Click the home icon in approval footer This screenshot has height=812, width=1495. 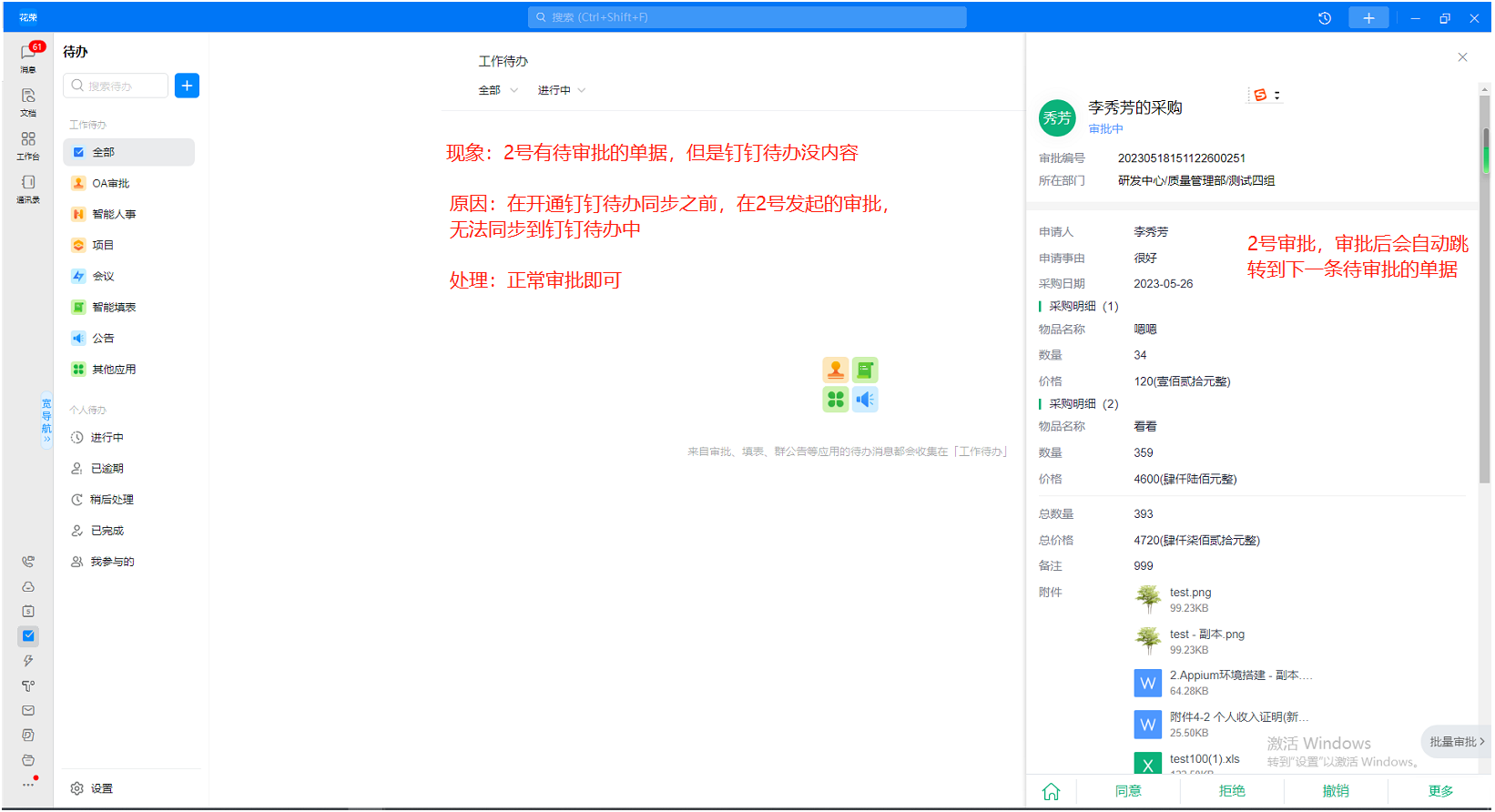pos(1051,791)
